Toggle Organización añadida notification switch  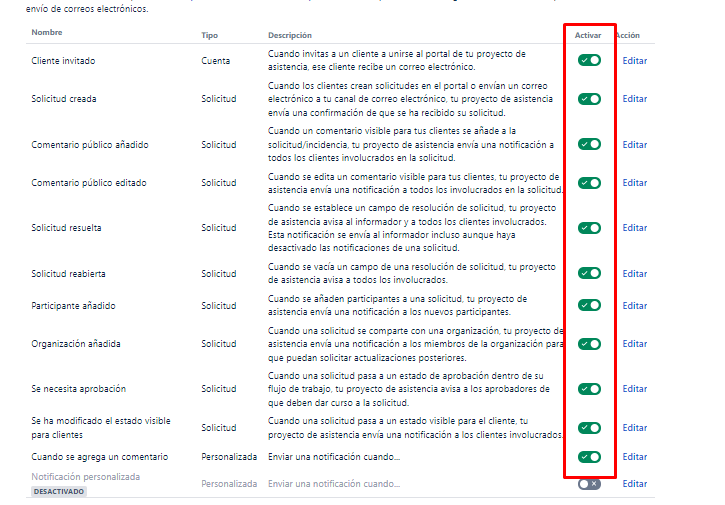click(589, 344)
